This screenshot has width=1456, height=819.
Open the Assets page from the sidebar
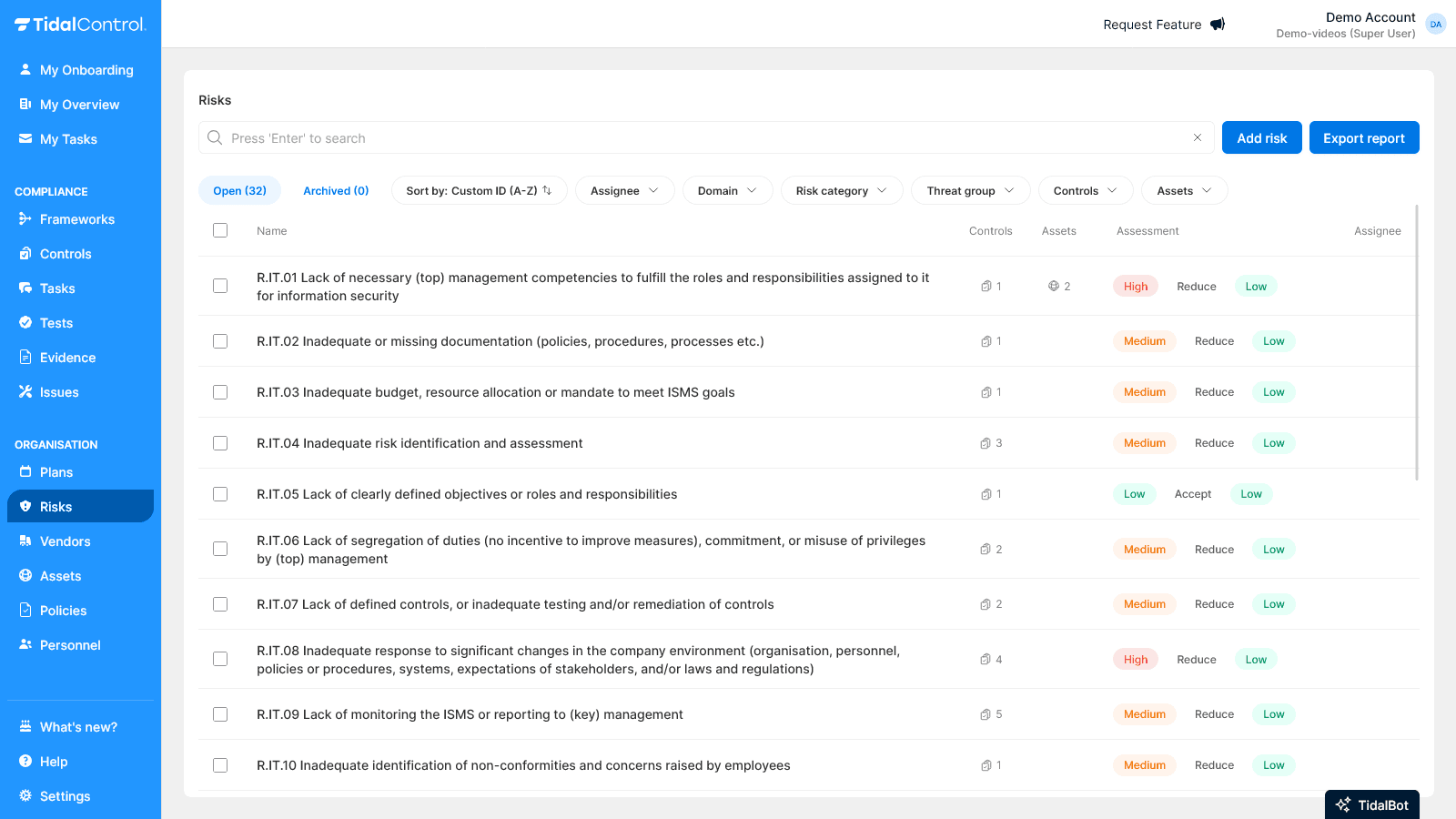[x=60, y=576]
